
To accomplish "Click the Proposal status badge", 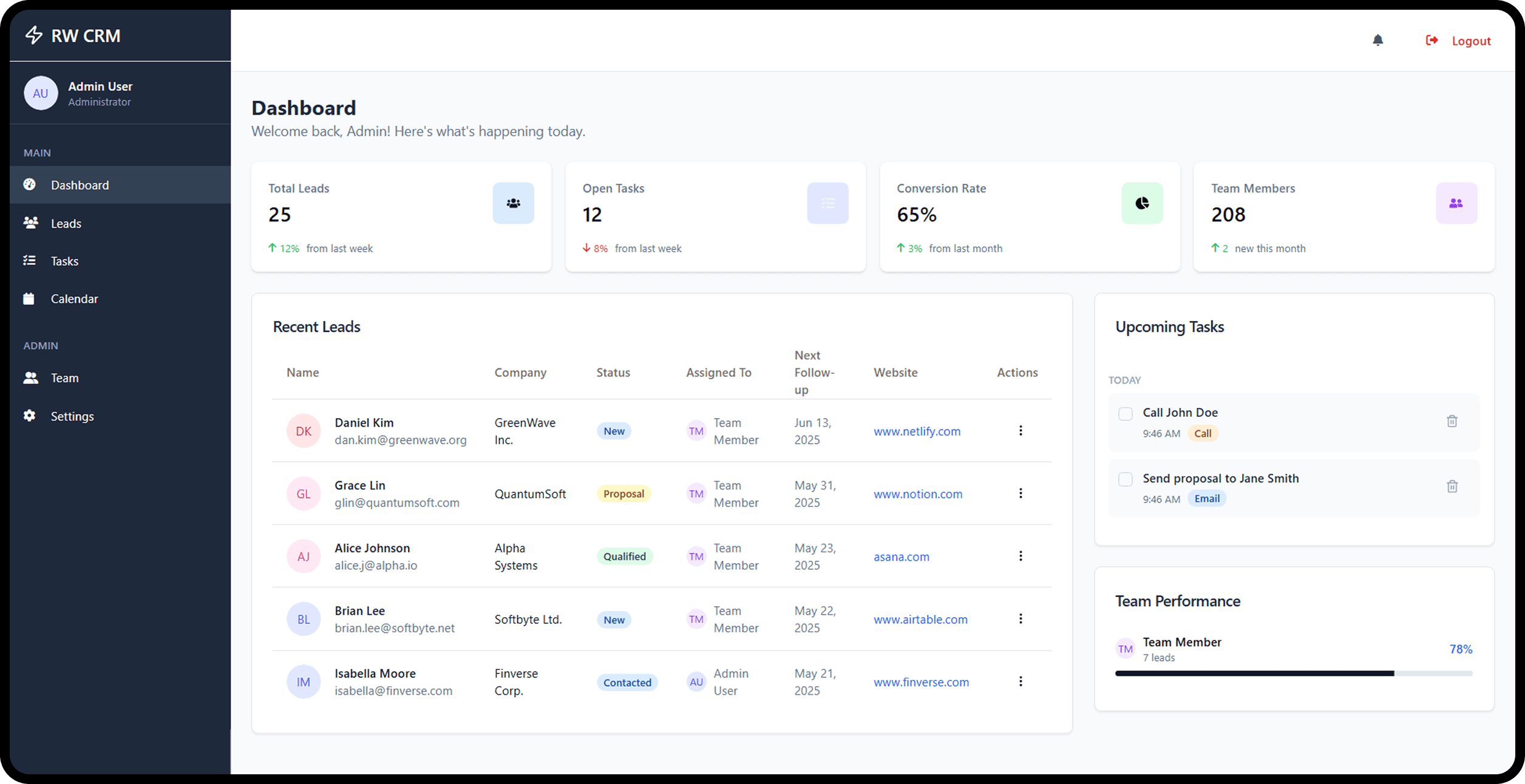I will click(623, 494).
